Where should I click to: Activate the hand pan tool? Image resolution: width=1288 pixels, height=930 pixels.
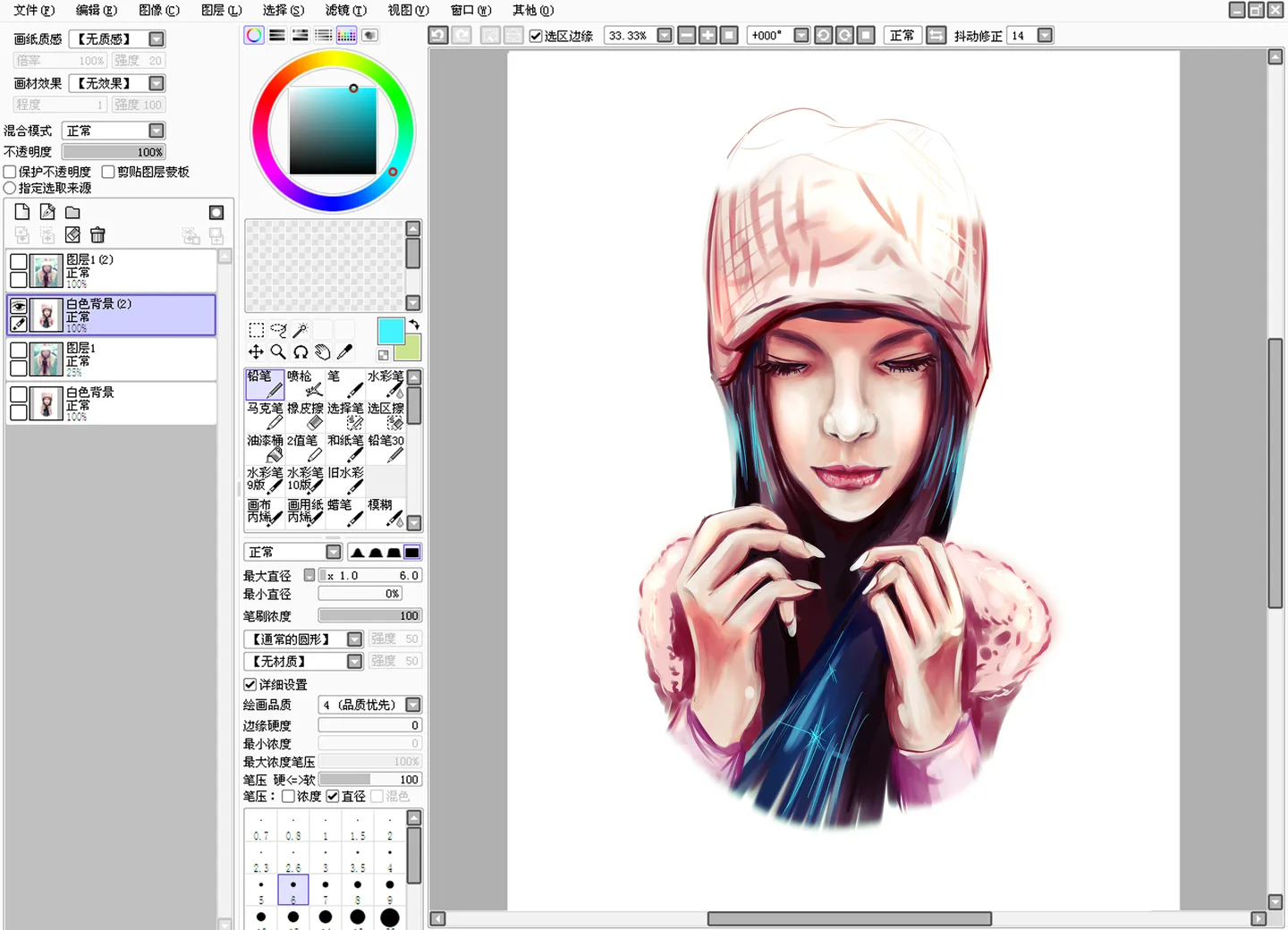(x=322, y=352)
